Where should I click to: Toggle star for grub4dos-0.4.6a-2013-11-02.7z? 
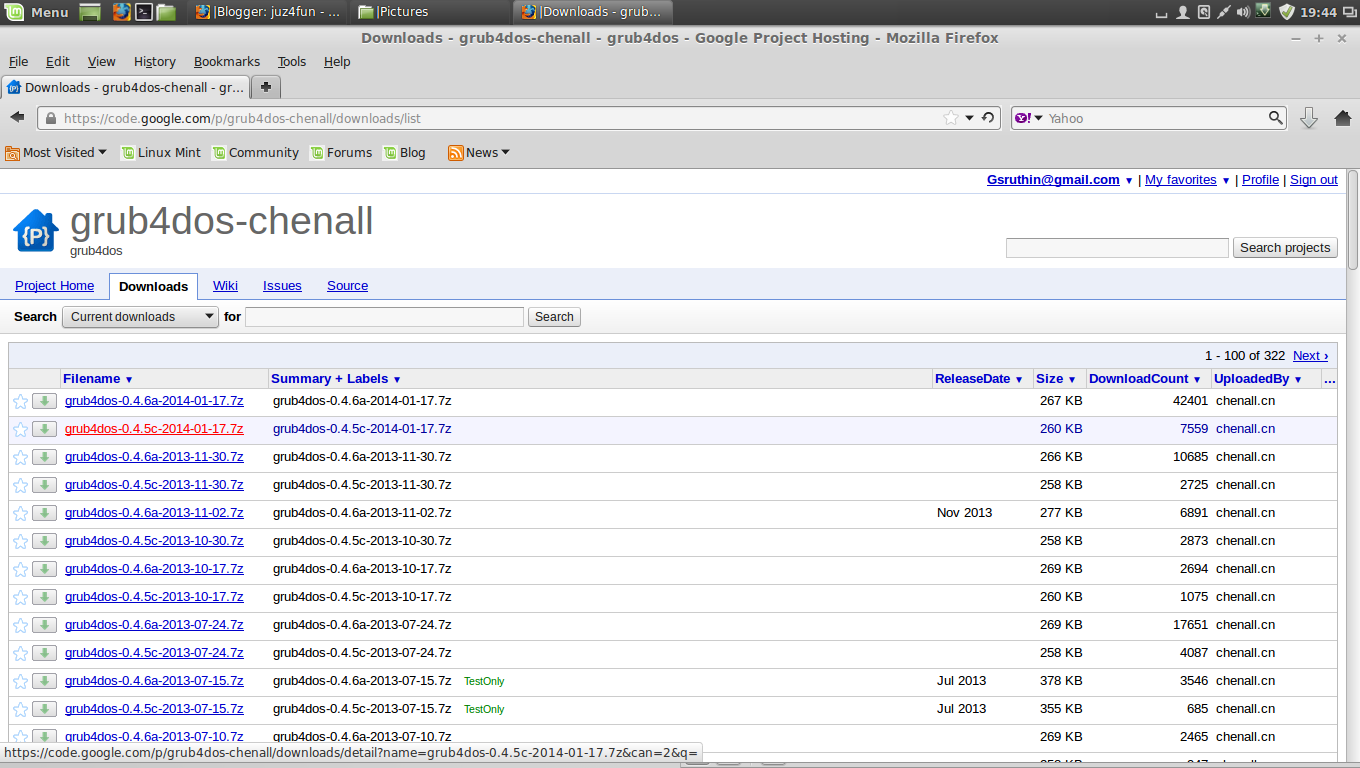click(x=20, y=513)
